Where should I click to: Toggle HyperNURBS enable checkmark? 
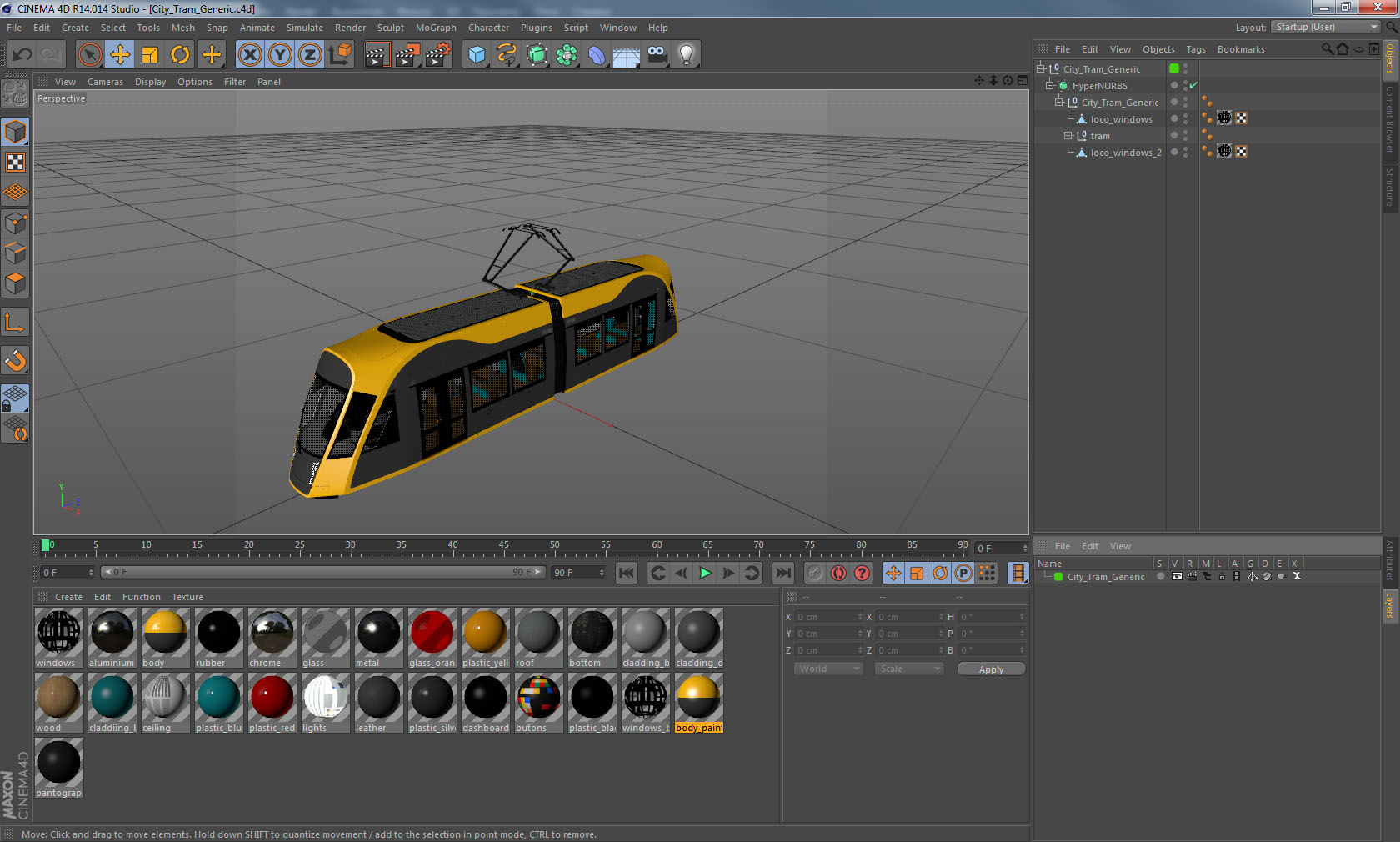pos(1193,85)
